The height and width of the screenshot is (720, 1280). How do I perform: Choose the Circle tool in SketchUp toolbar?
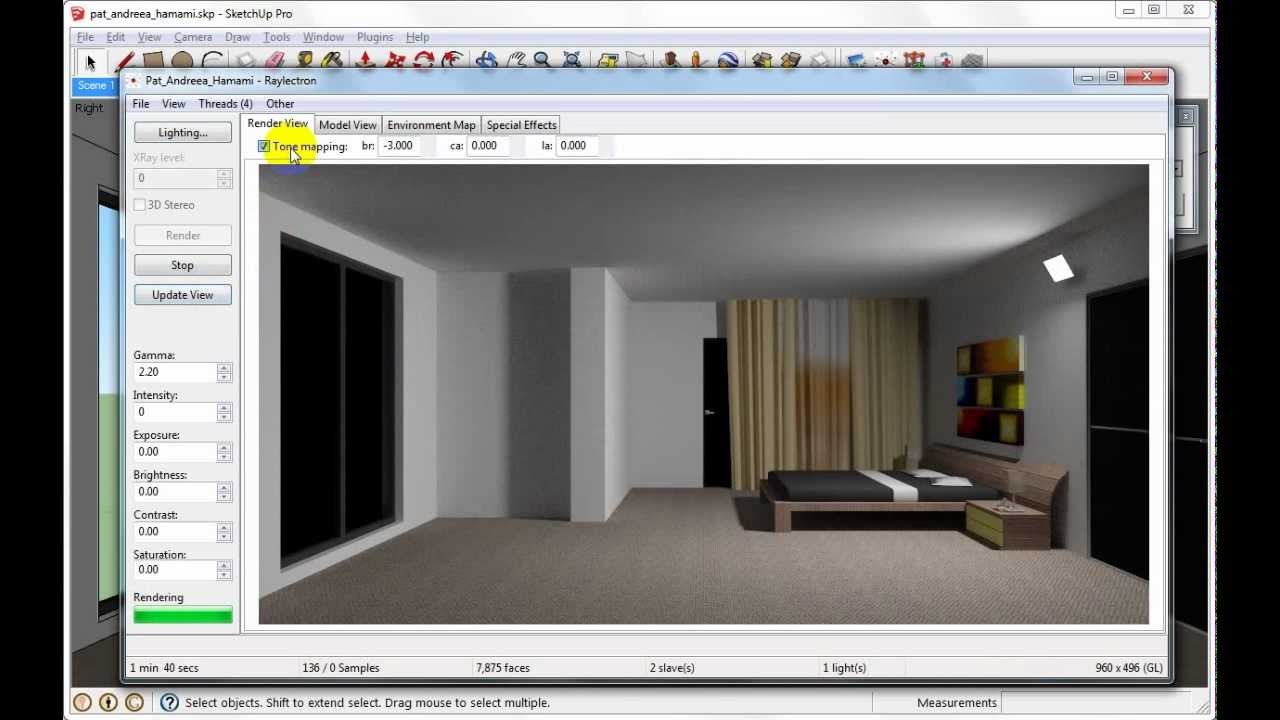pyautogui.click(x=181, y=62)
